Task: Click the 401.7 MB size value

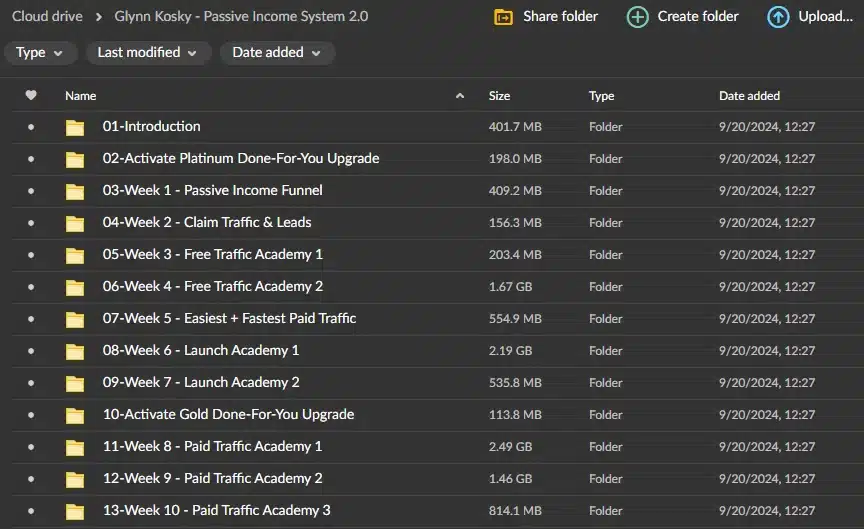Action: tap(515, 127)
